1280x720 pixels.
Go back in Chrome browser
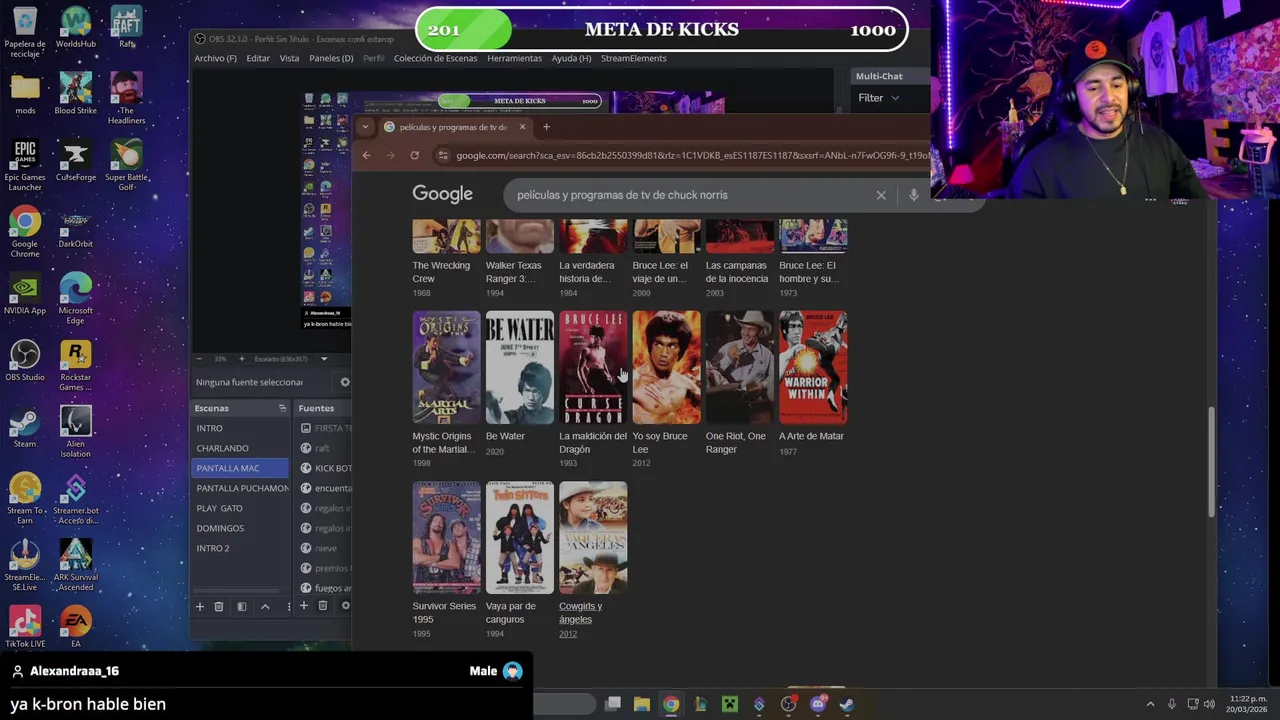coord(366,155)
